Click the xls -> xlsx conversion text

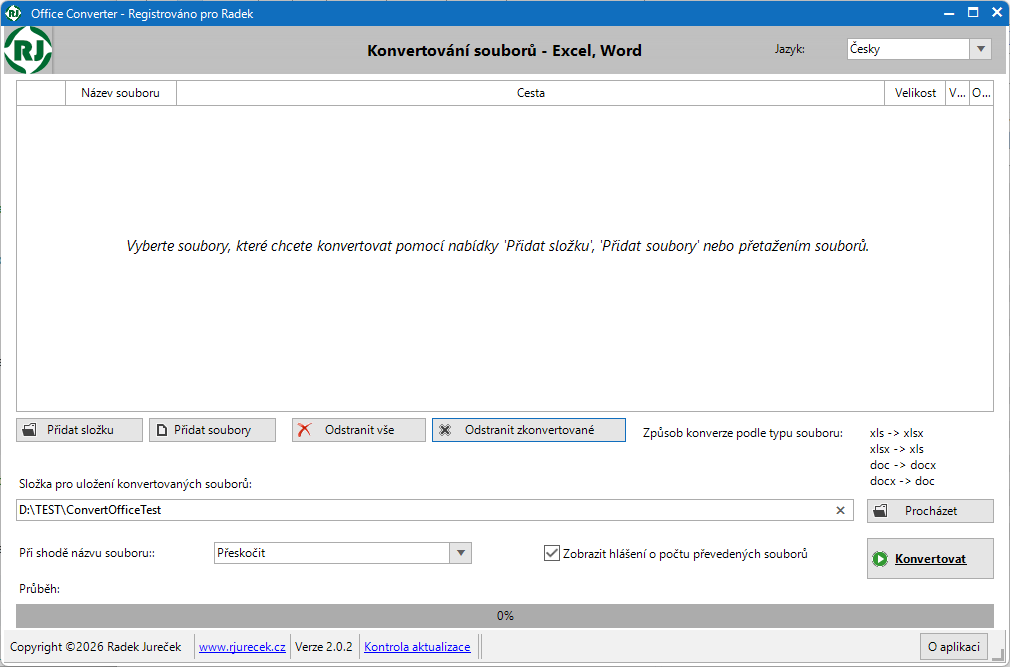(897, 433)
